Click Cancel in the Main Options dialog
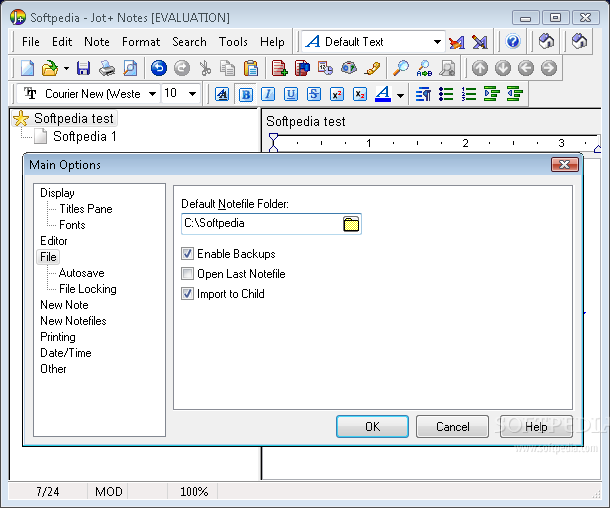The height and width of the screenshot is (508, 610). (452, 427)
